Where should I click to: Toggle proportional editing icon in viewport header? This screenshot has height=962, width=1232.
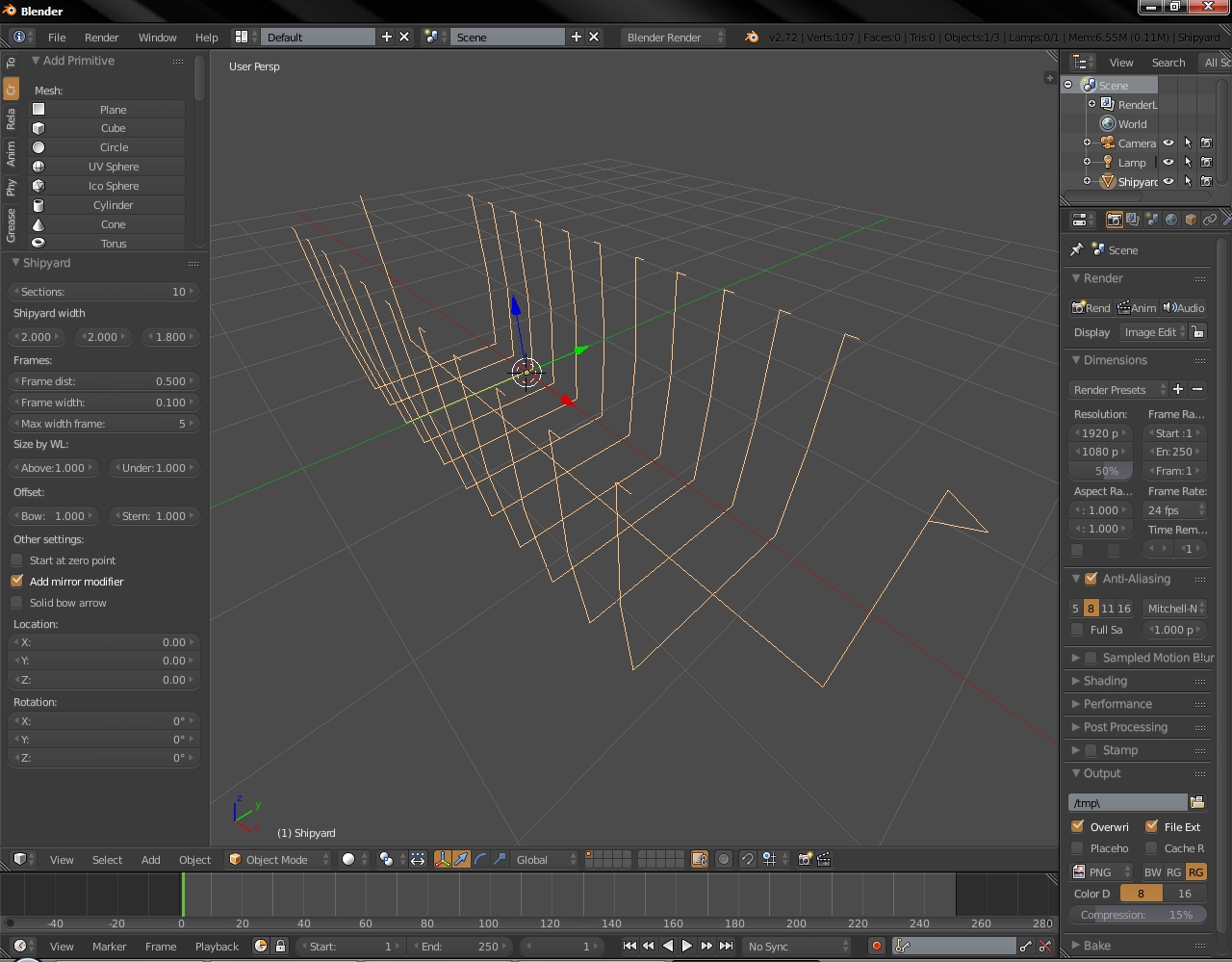tap(724, 859)
